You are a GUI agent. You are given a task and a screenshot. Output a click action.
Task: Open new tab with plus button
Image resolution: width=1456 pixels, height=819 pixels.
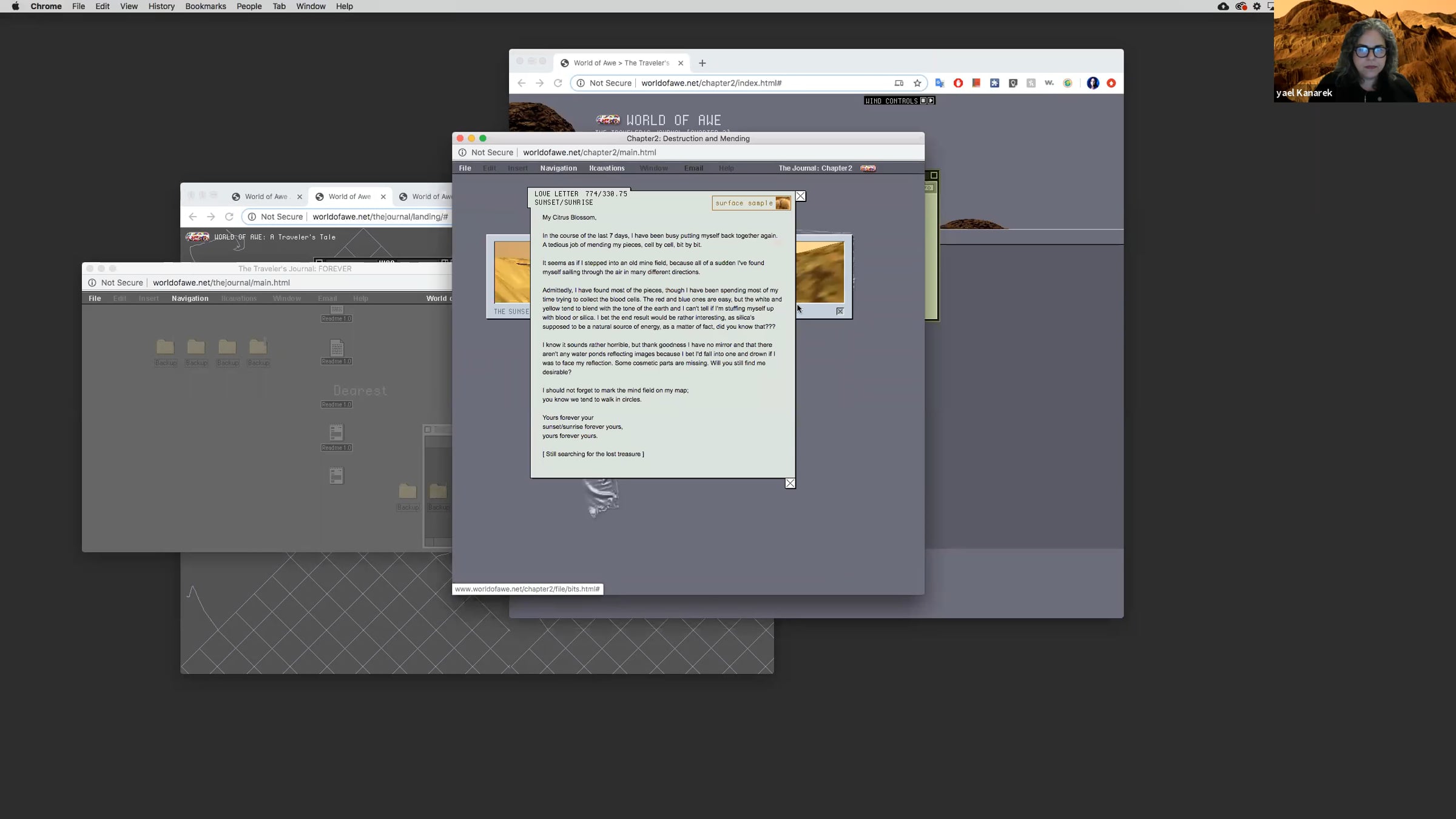702,63
